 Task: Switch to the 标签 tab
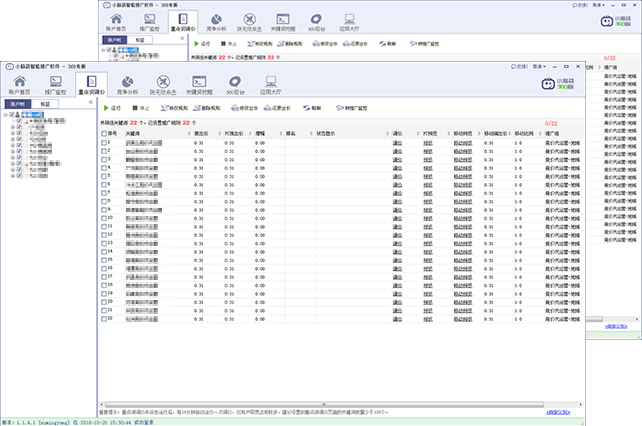(45, 103)
